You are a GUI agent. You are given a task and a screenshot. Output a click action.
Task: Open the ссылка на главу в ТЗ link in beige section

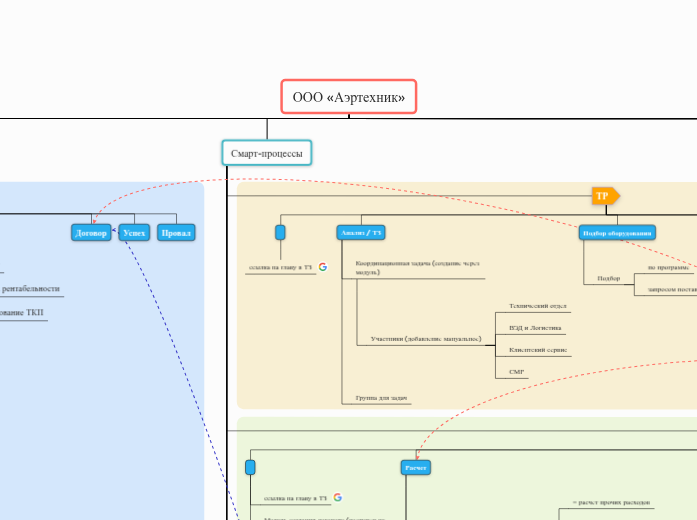[280, 267]
